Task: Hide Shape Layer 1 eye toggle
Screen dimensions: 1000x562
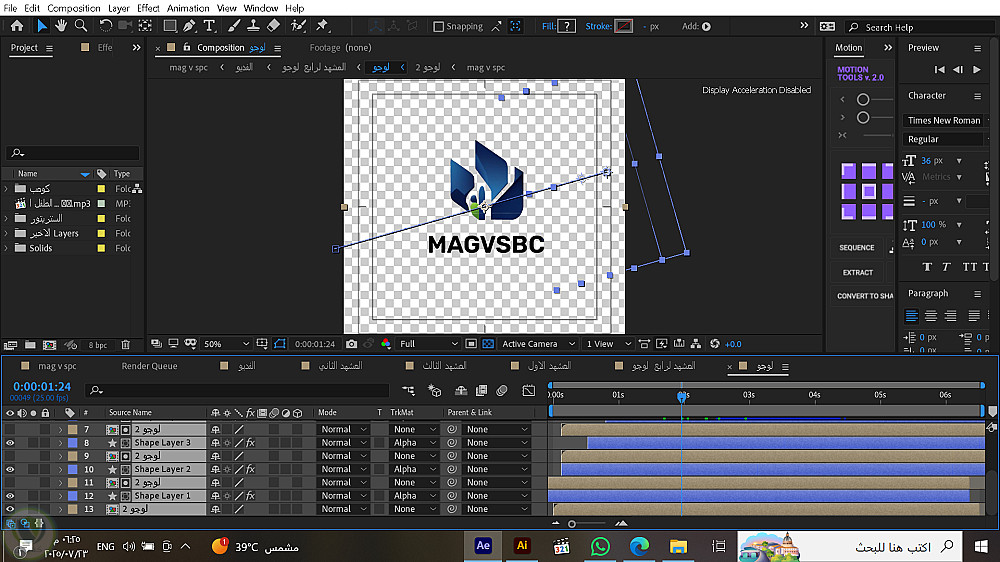Action: point(10,496)
